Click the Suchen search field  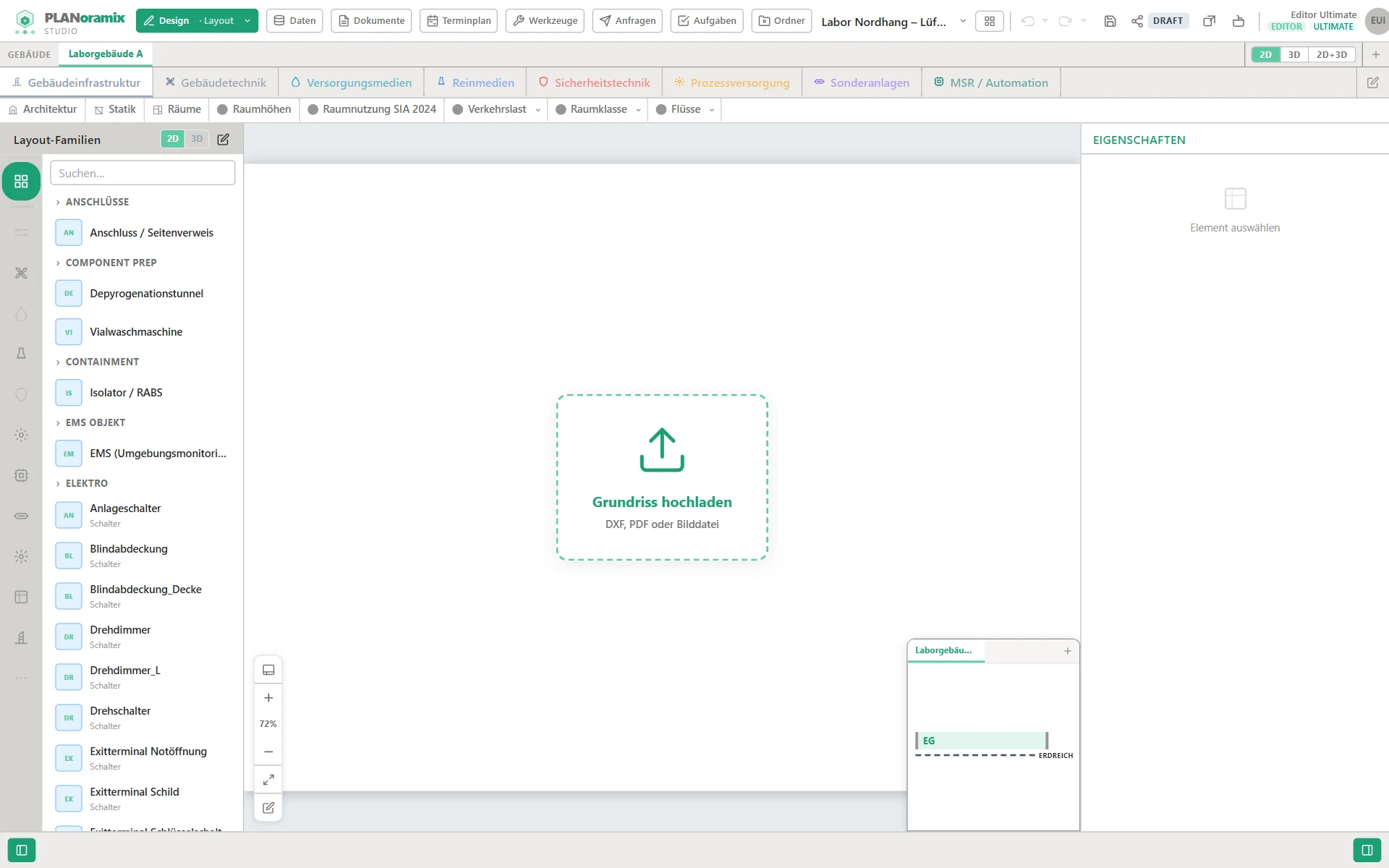pos(143,173)
